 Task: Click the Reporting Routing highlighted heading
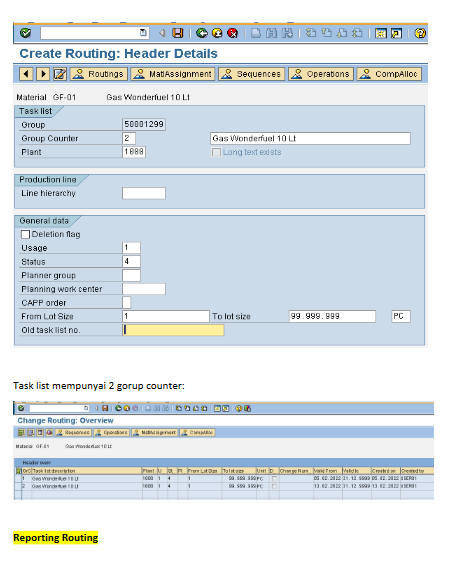tap(56, 538)
